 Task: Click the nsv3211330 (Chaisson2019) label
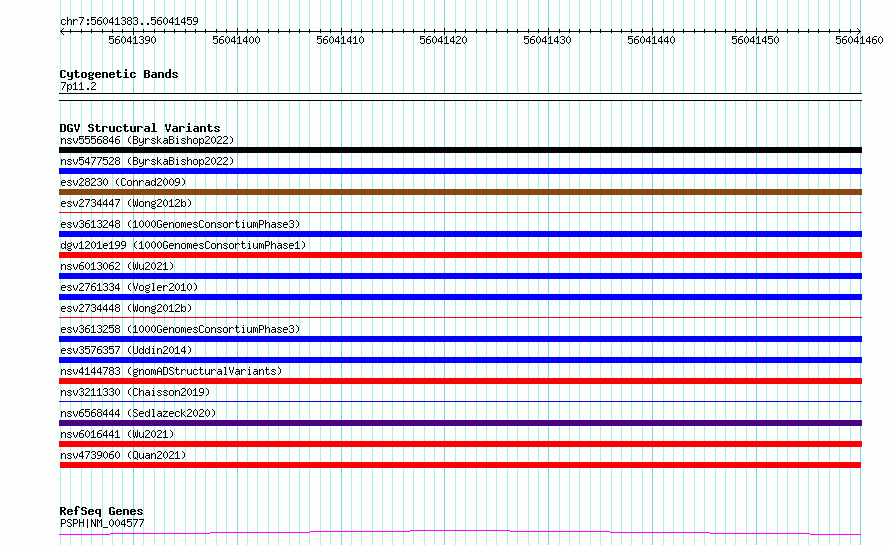coord(135,392)
